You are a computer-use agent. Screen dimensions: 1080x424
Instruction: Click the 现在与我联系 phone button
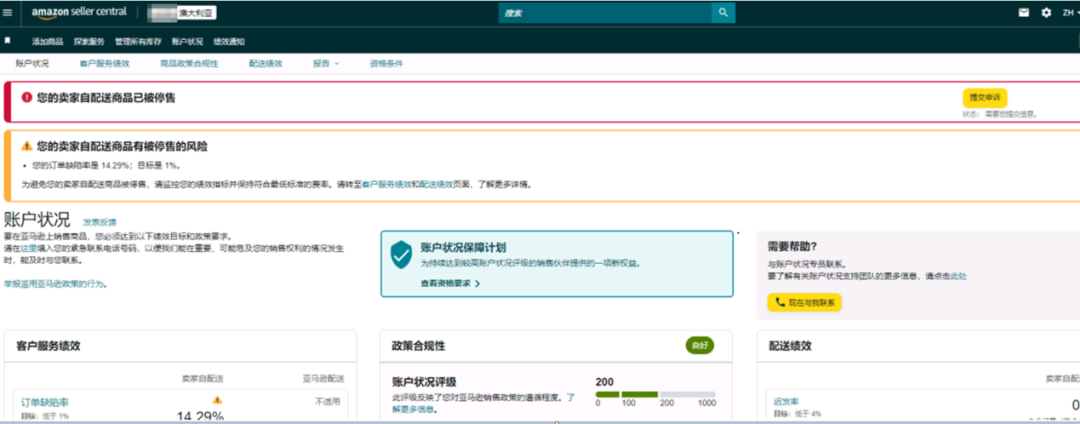(x=804, y=302)
